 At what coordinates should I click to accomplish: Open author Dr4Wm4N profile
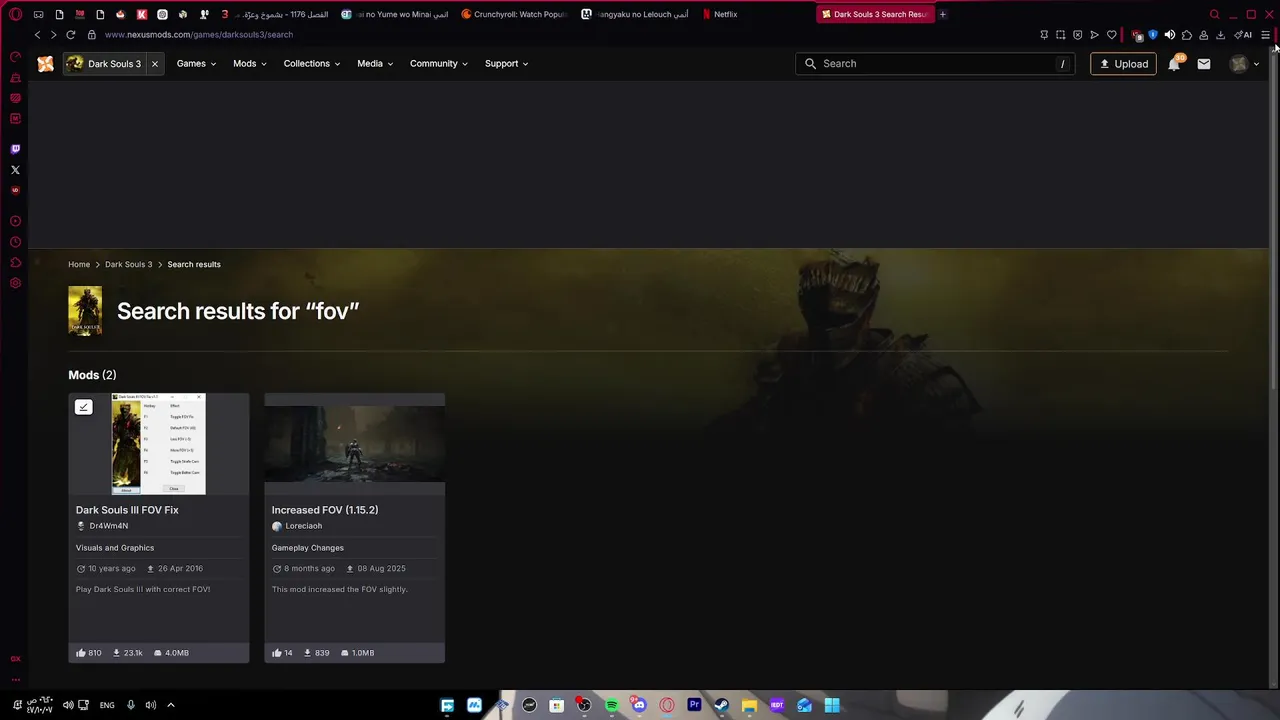click(x=108, y=526)
